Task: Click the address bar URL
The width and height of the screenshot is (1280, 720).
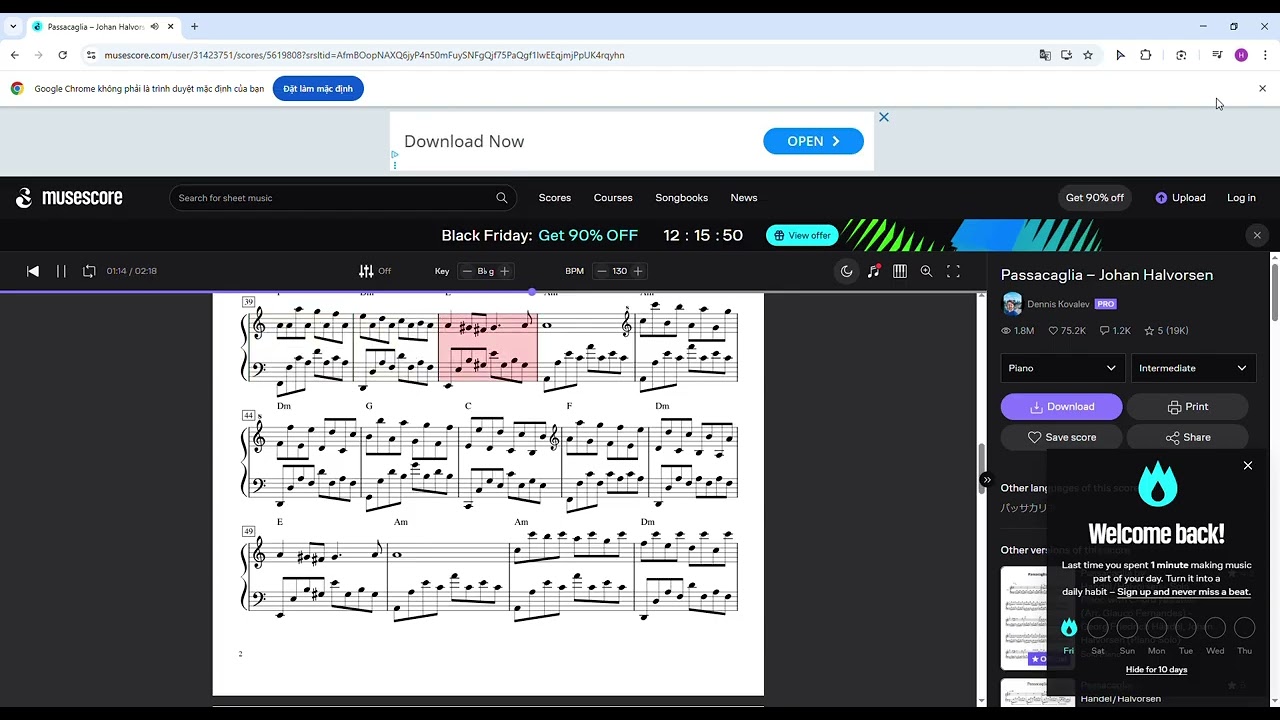Action: [364, 55]
